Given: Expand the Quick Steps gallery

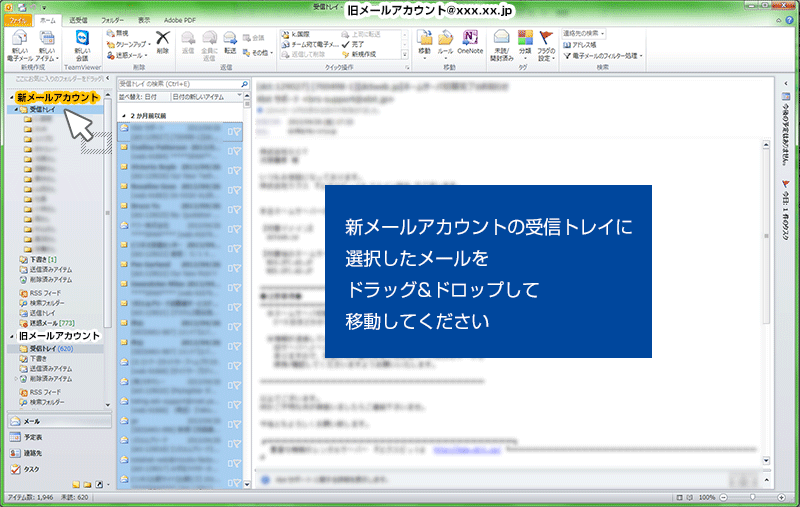Looking at the screenshot, I should click(x=405, y=55).
